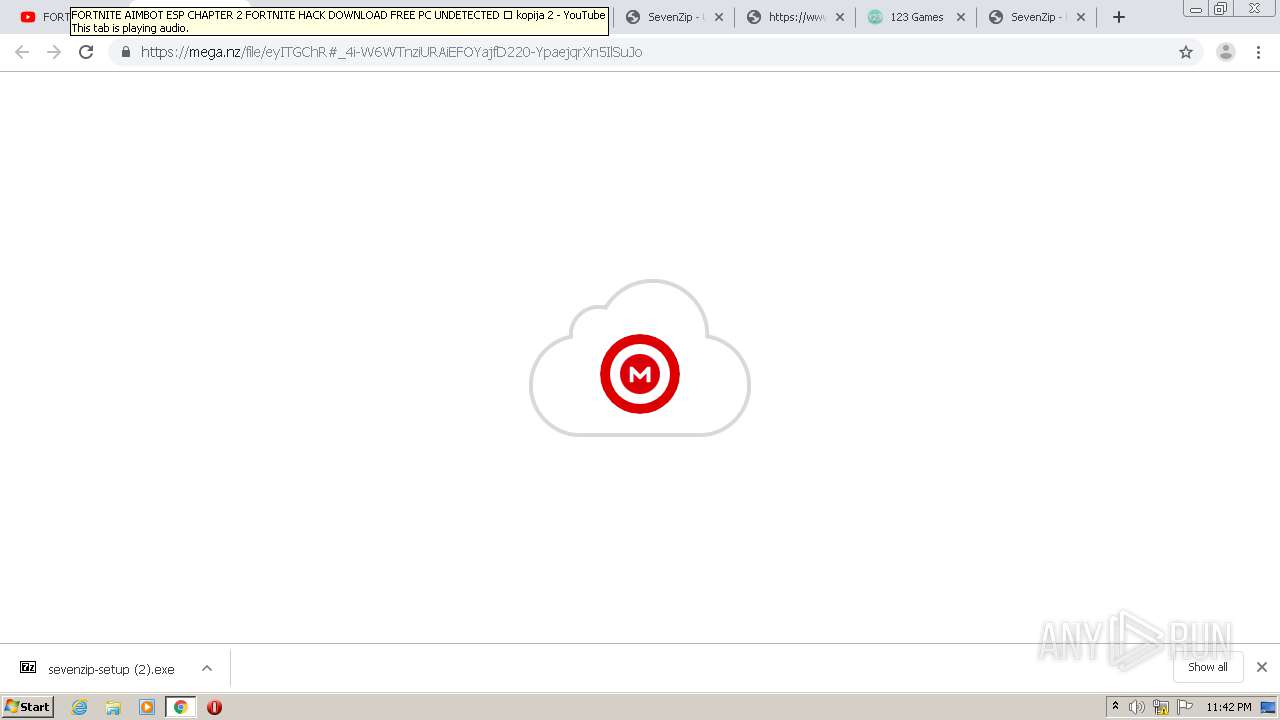Open Windows Media Player from taskbar
This screenshot has width=1280, height=720.
pos(147,707)
